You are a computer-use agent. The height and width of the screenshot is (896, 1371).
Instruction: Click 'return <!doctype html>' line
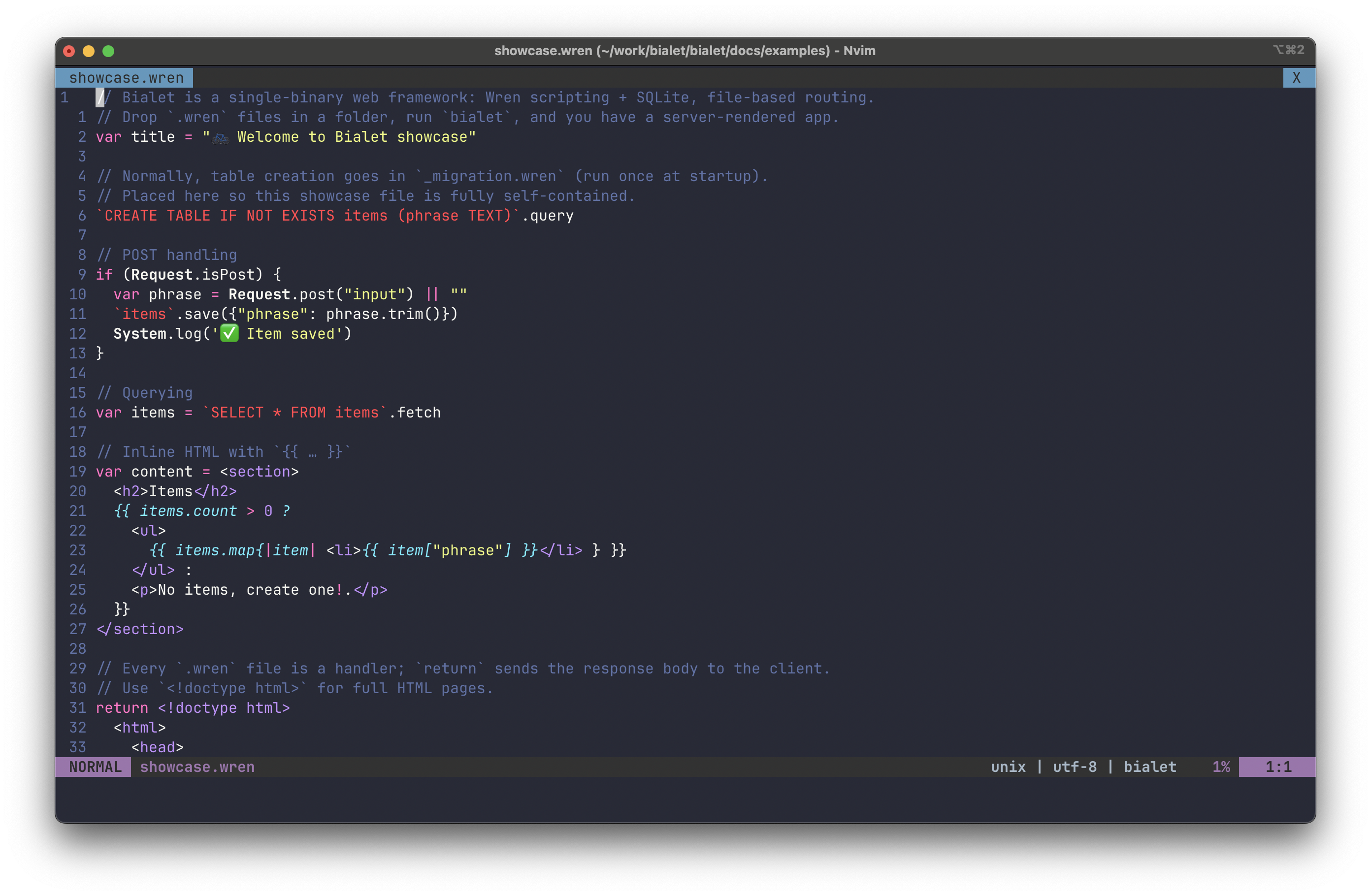click(x=193, y=708)
